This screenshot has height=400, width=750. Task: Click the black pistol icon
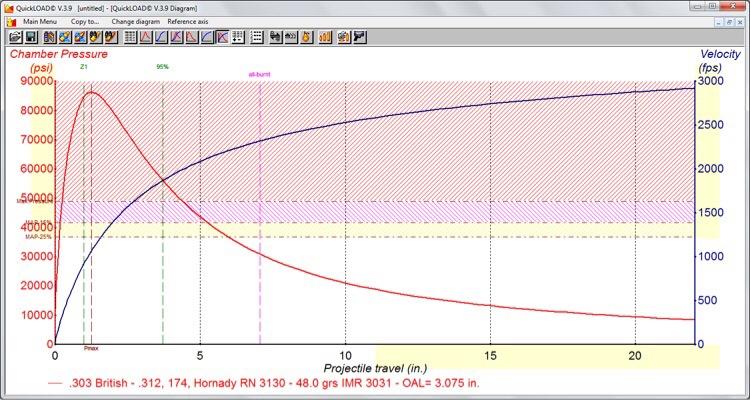pos(359,37)
